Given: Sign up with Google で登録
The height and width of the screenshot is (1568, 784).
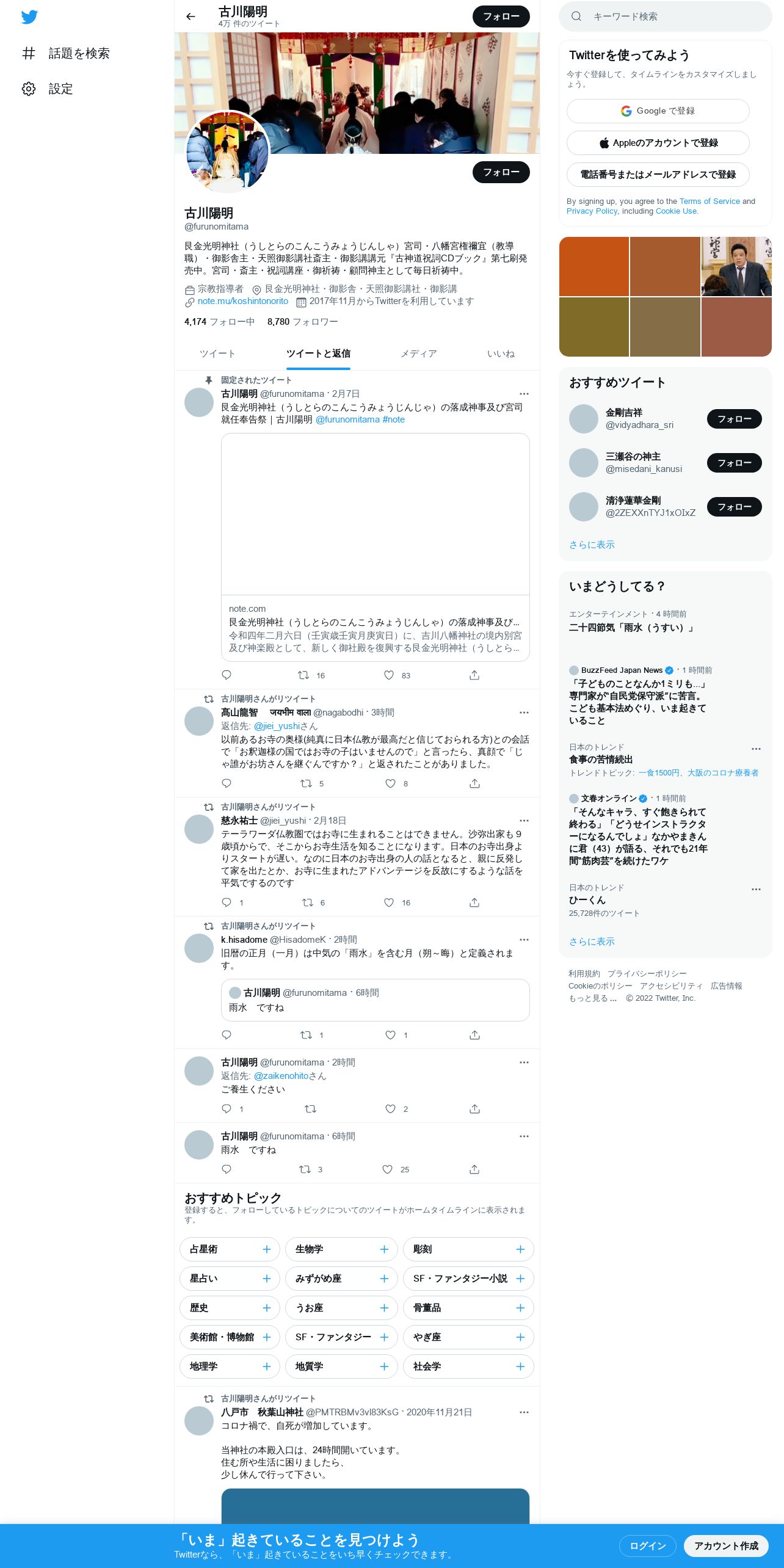Looking at the screenshot, I should point(658,111).
